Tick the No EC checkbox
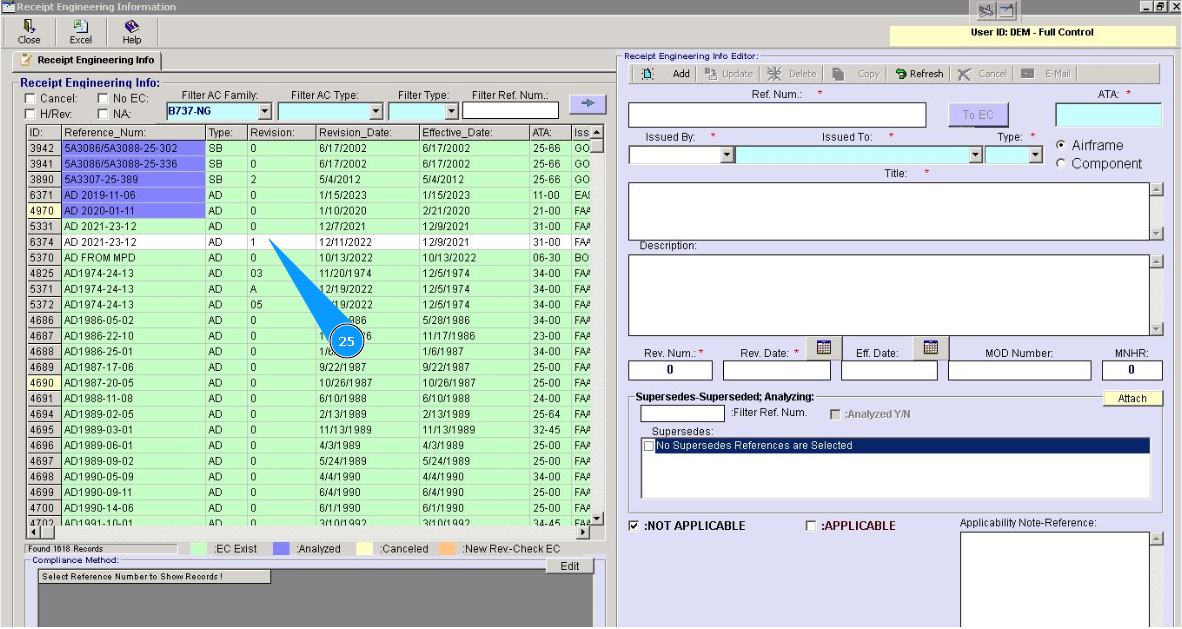1182x629 pixels. [103, 99]
